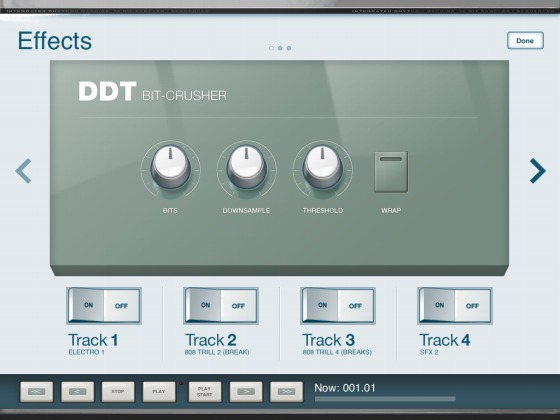Toggle the WRAP switch on bit-crusher
The image size is (560, 420).
[x=391, y=172]
